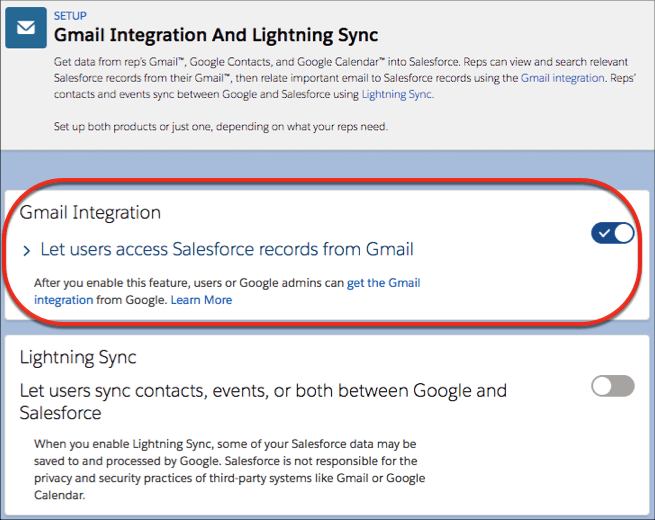Click 'Gmail Integration And Lightning Sync' page title

pos(216,35)
